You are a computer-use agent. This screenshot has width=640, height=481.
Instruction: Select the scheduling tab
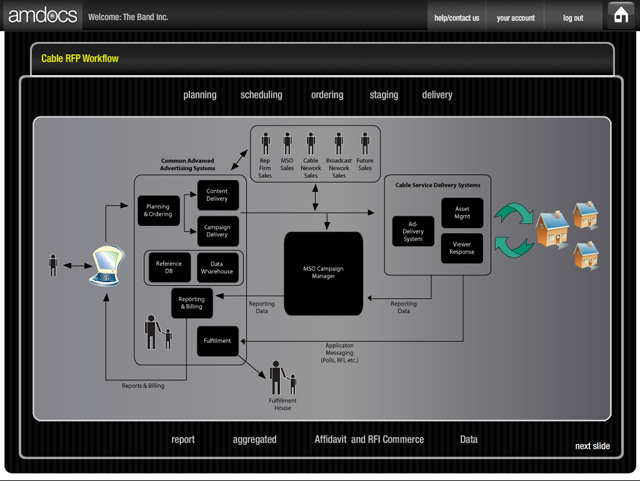[x=261, y=95]
